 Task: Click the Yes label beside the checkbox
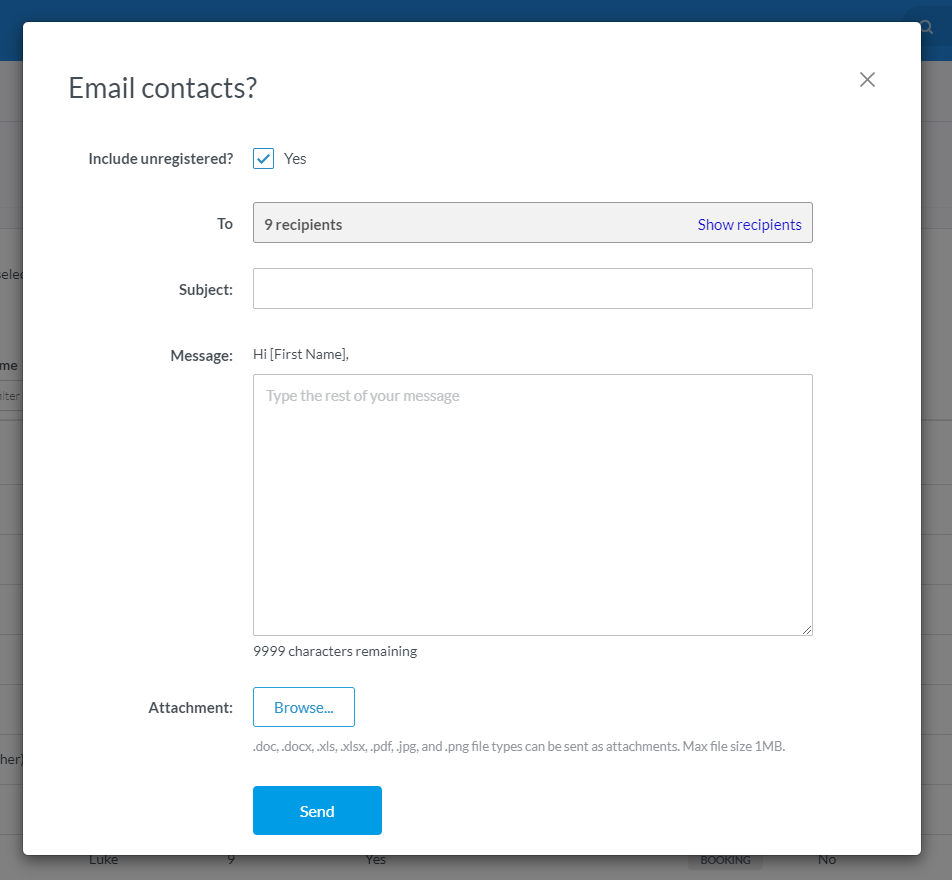point(295,159)
